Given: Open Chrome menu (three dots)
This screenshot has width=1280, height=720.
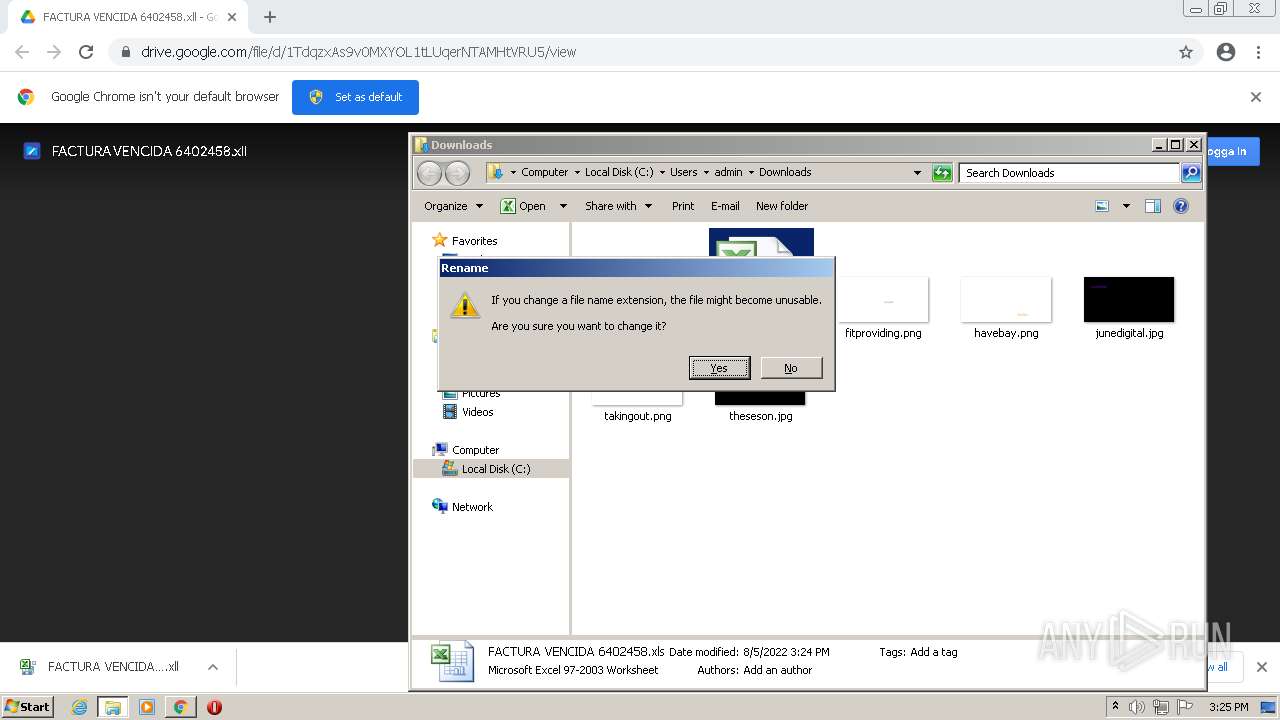Looking at the screenshot, I should 1258,52.
